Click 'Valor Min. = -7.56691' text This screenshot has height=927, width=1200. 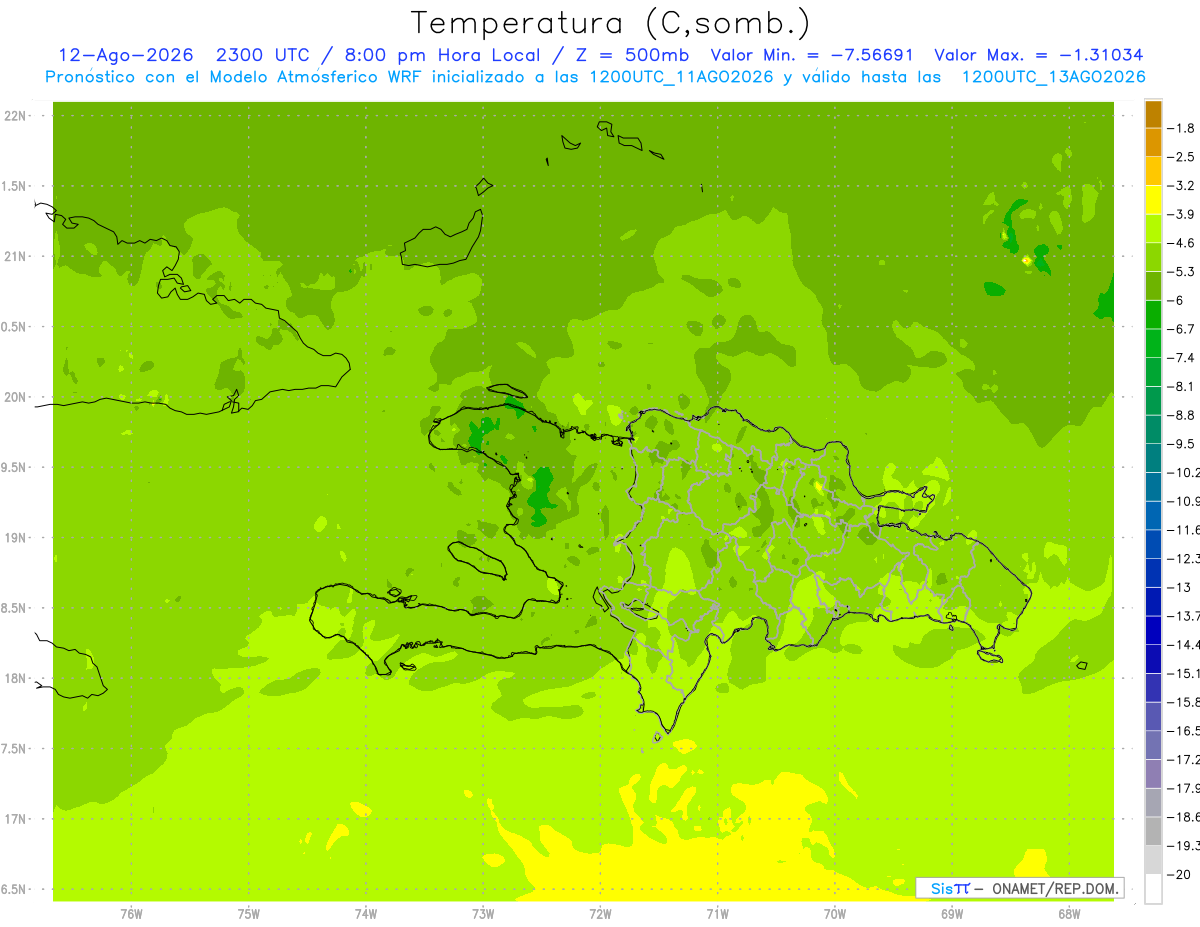pos(812,55)
